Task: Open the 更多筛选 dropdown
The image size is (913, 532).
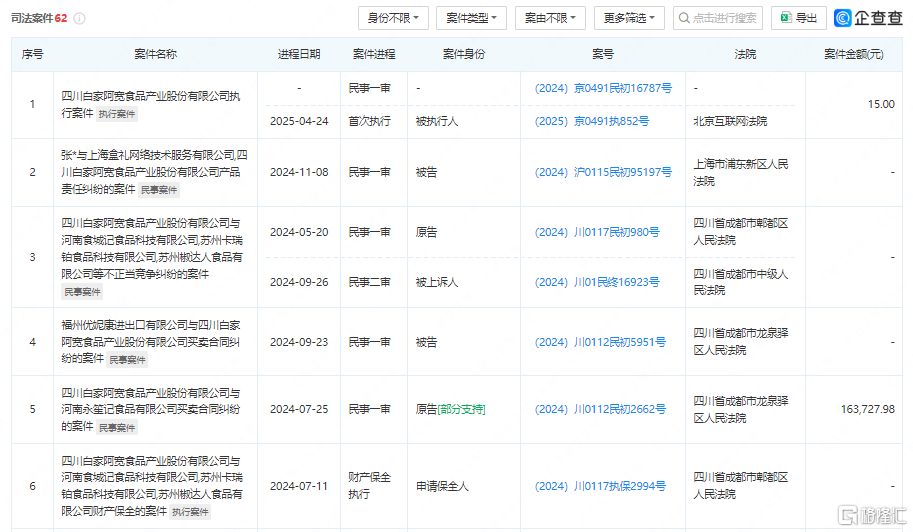Action: coord(629,18)
